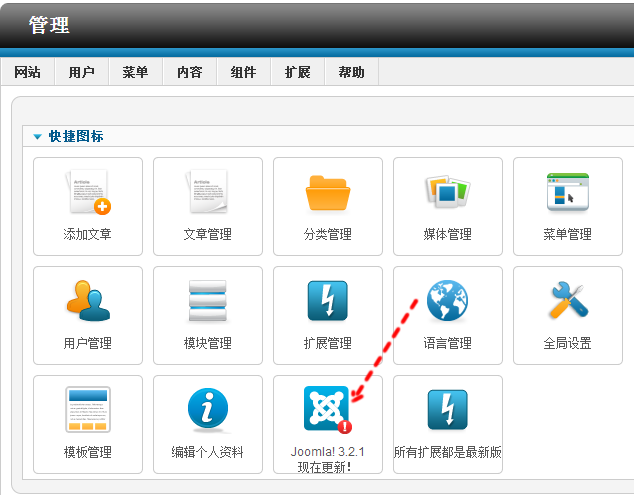Open the 扩展 menu in menubar
This screenshot has height=495, width=634.
(298, 73)
